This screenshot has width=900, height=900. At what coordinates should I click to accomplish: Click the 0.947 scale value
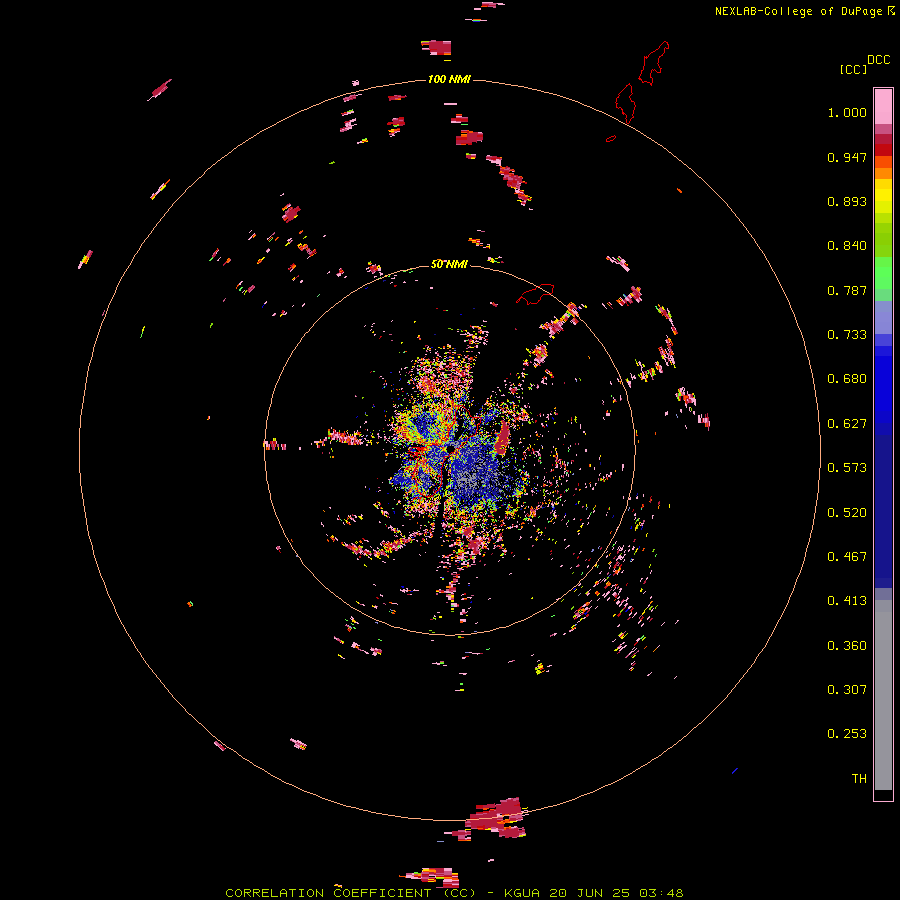(x=847, y=157)
